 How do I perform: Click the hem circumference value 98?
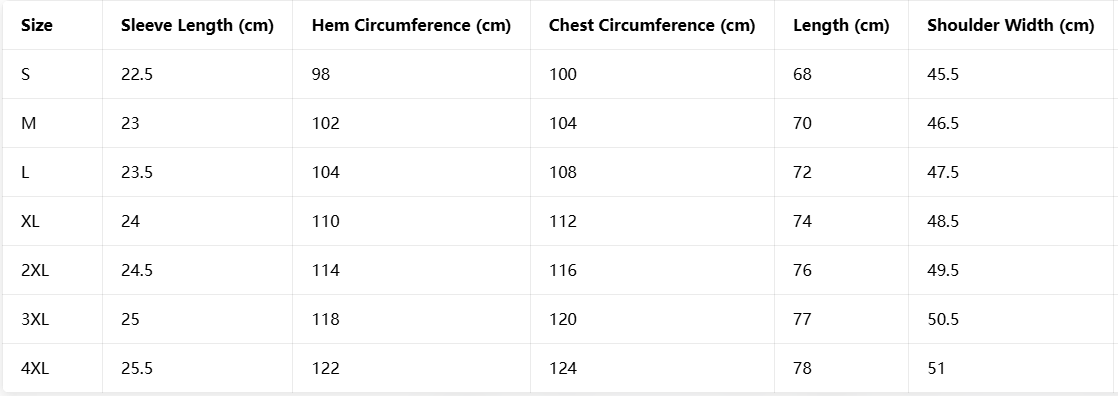[321, 74]
